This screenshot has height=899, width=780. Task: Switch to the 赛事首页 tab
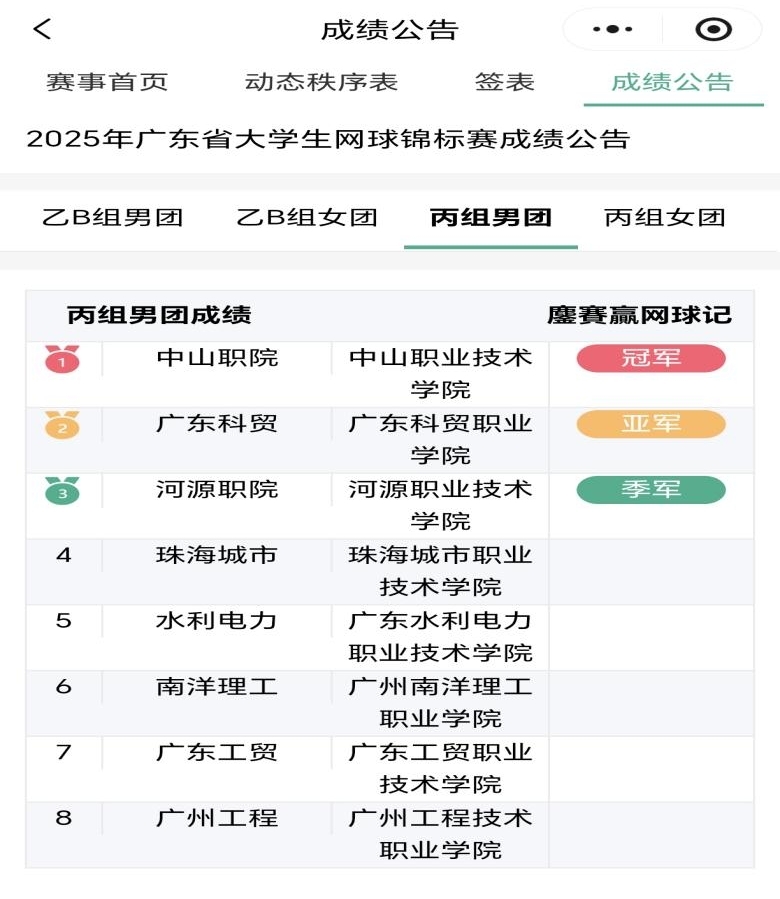tap(107, 82)
